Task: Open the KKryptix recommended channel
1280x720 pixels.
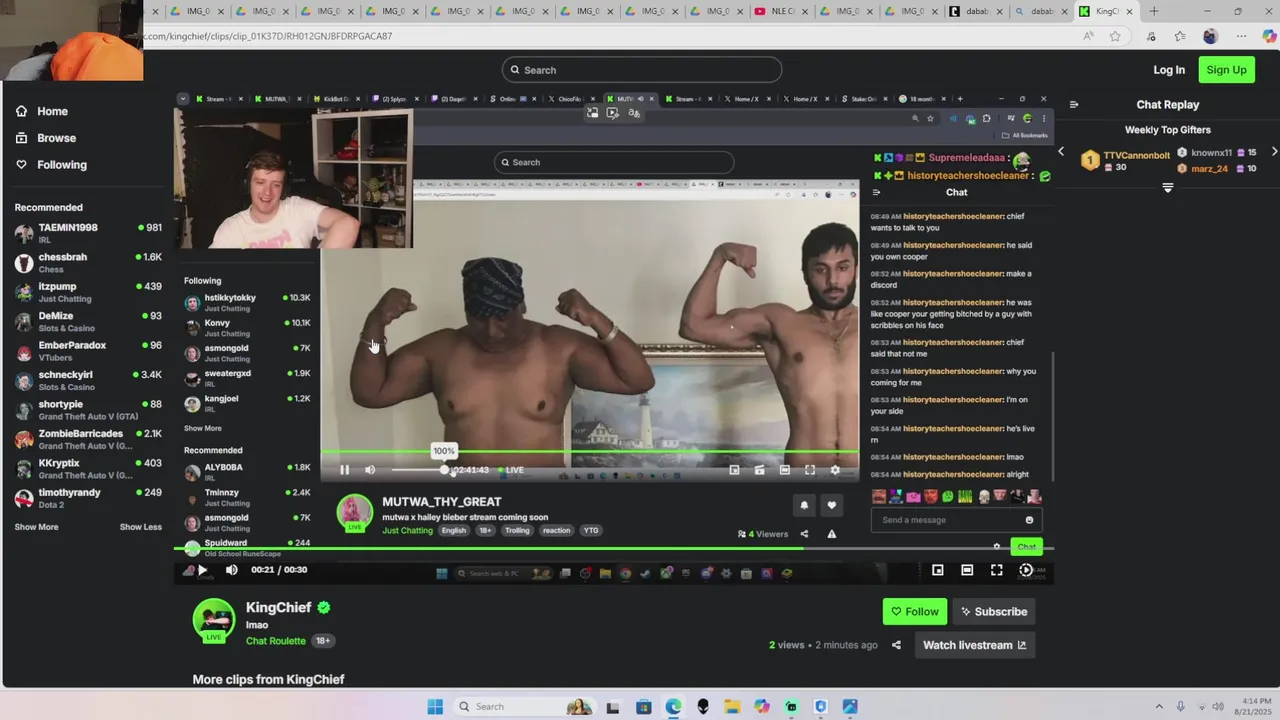Action: pos(88,468)
